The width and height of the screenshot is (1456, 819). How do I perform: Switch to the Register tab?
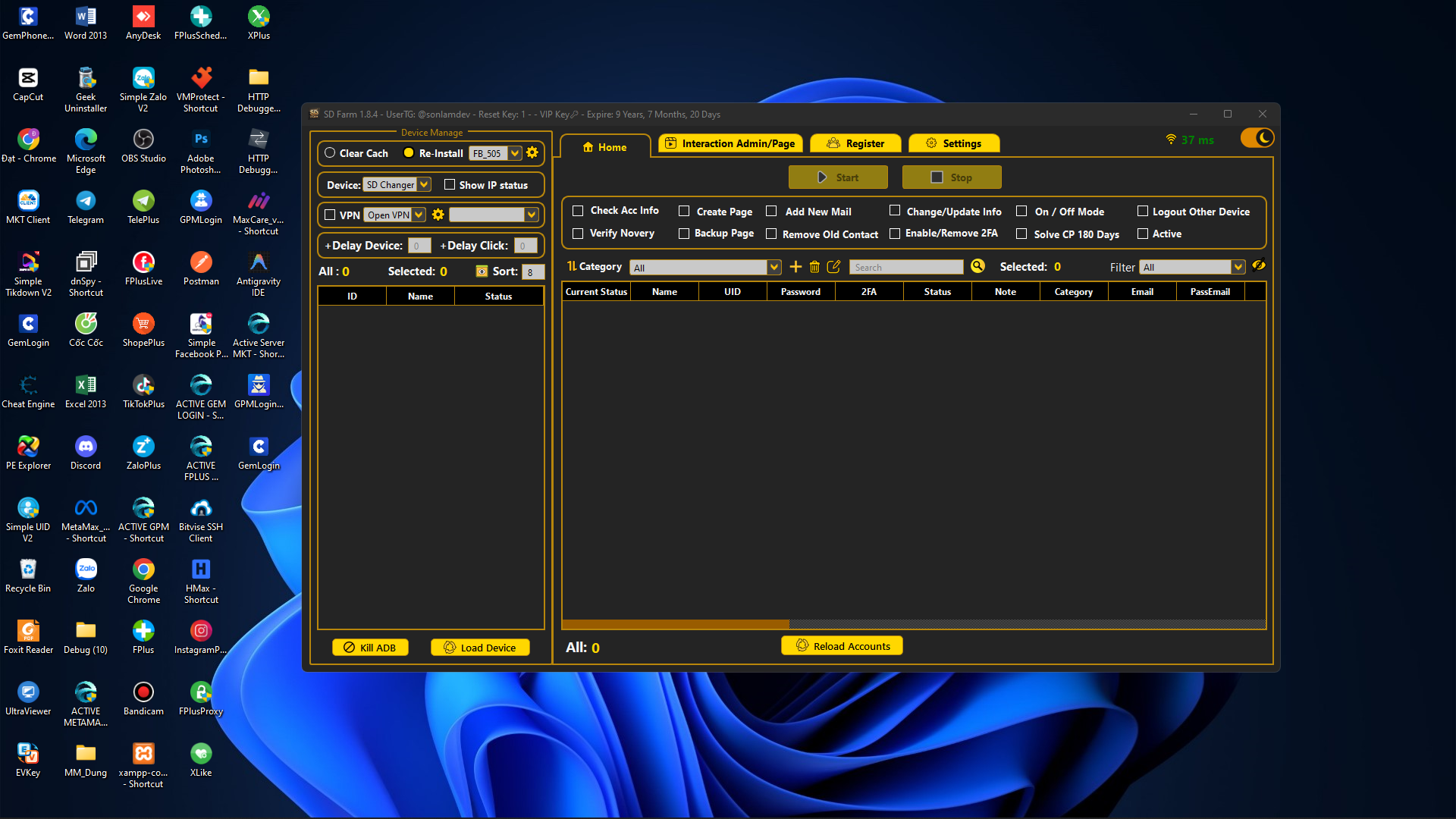coord(856,143)
